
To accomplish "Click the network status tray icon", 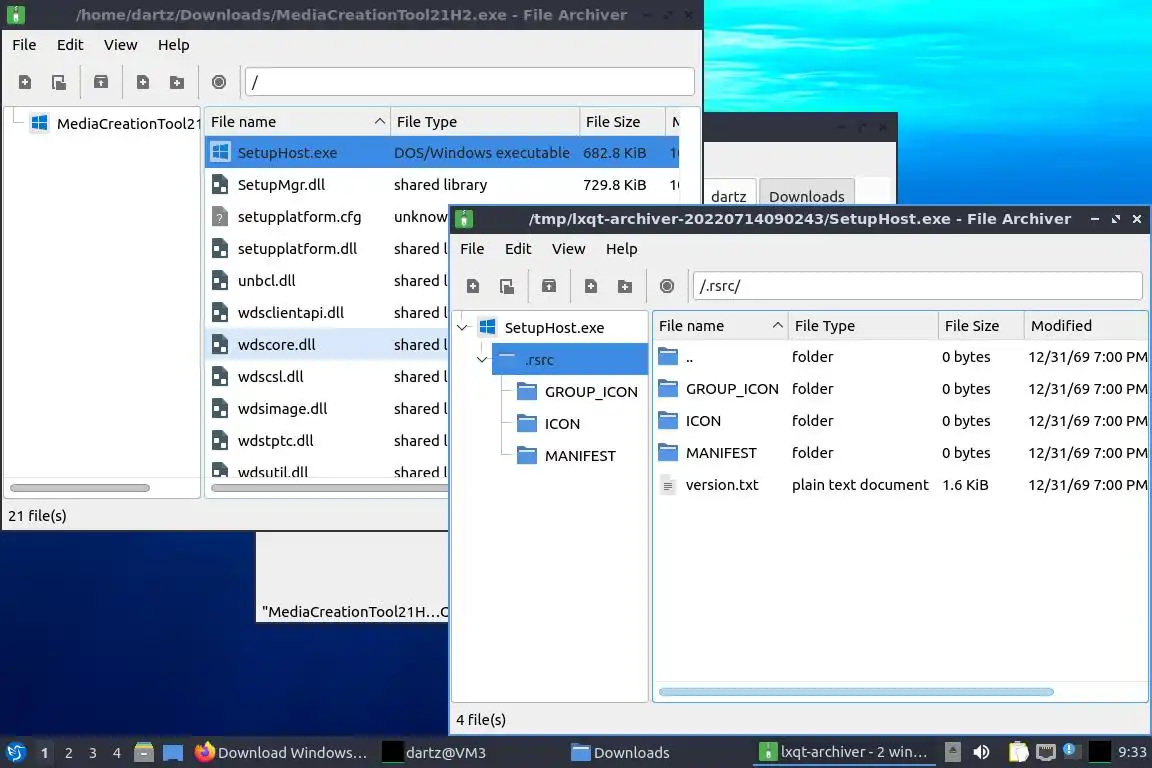I will click(x=1045, y=752).
